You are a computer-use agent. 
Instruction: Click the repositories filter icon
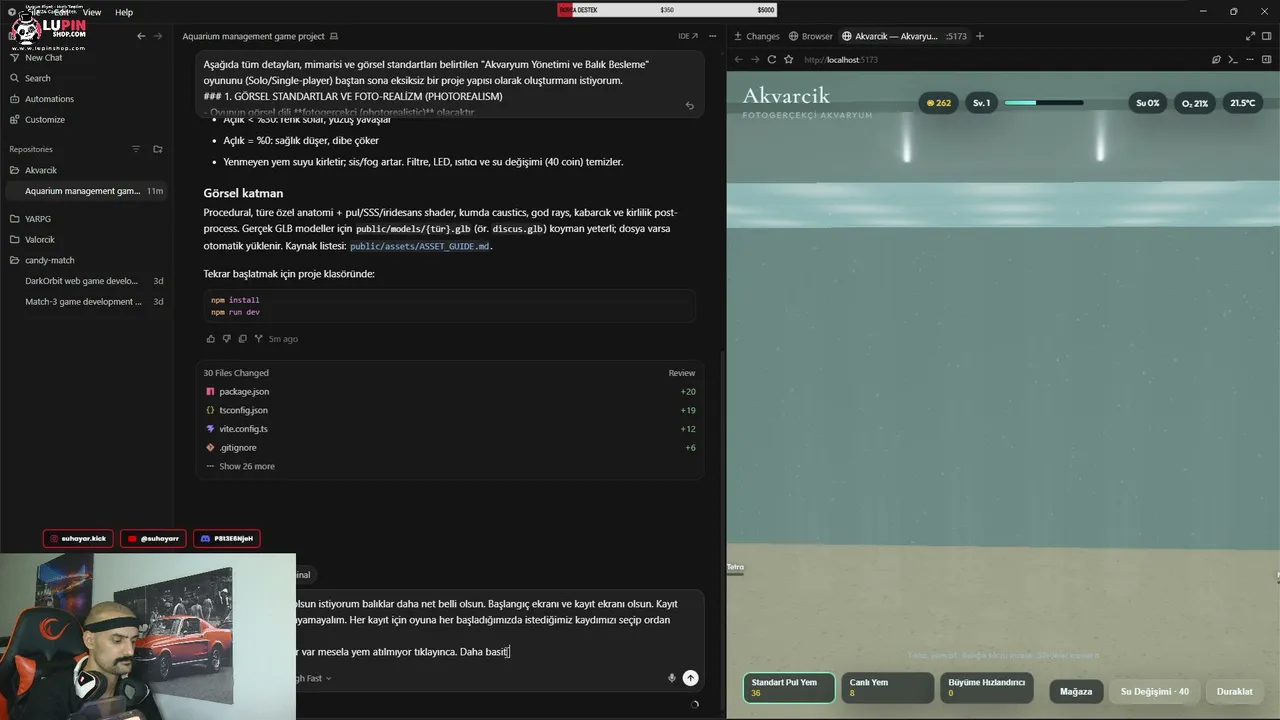(x=136, y=149)
